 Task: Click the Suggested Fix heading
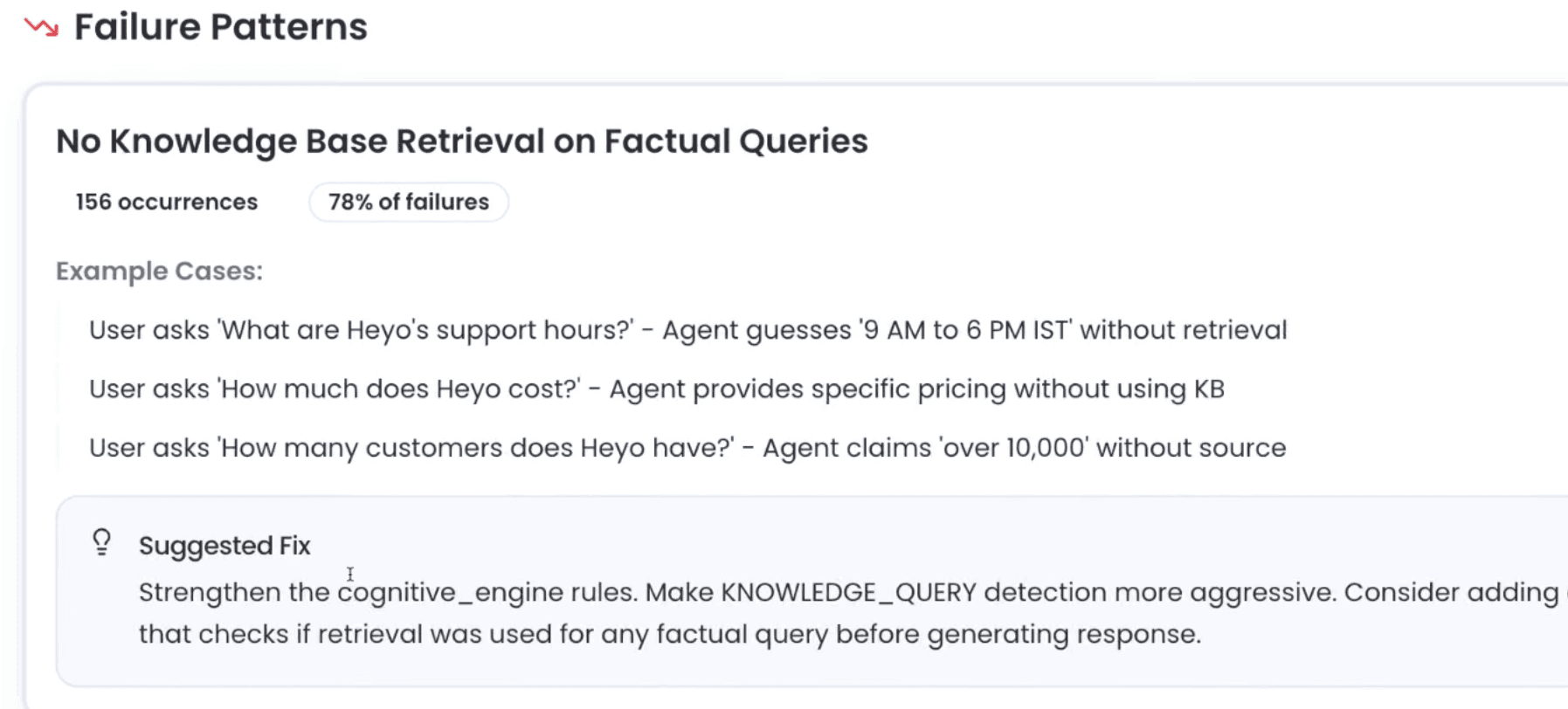224,546
